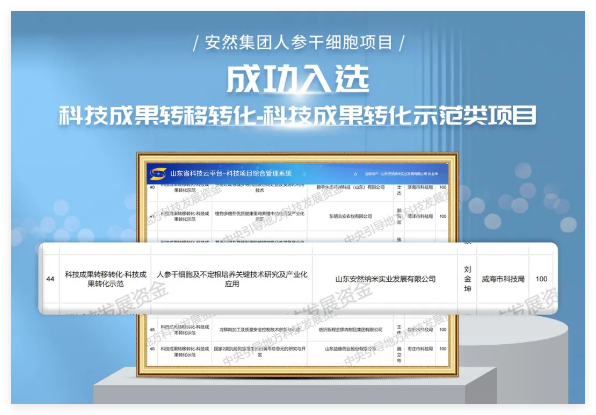This screenshot has width=596, height=415.
Task: Click the header title 山东省科技云平台-科技项目综合管理系统
Action: click(x=231, y=173)
